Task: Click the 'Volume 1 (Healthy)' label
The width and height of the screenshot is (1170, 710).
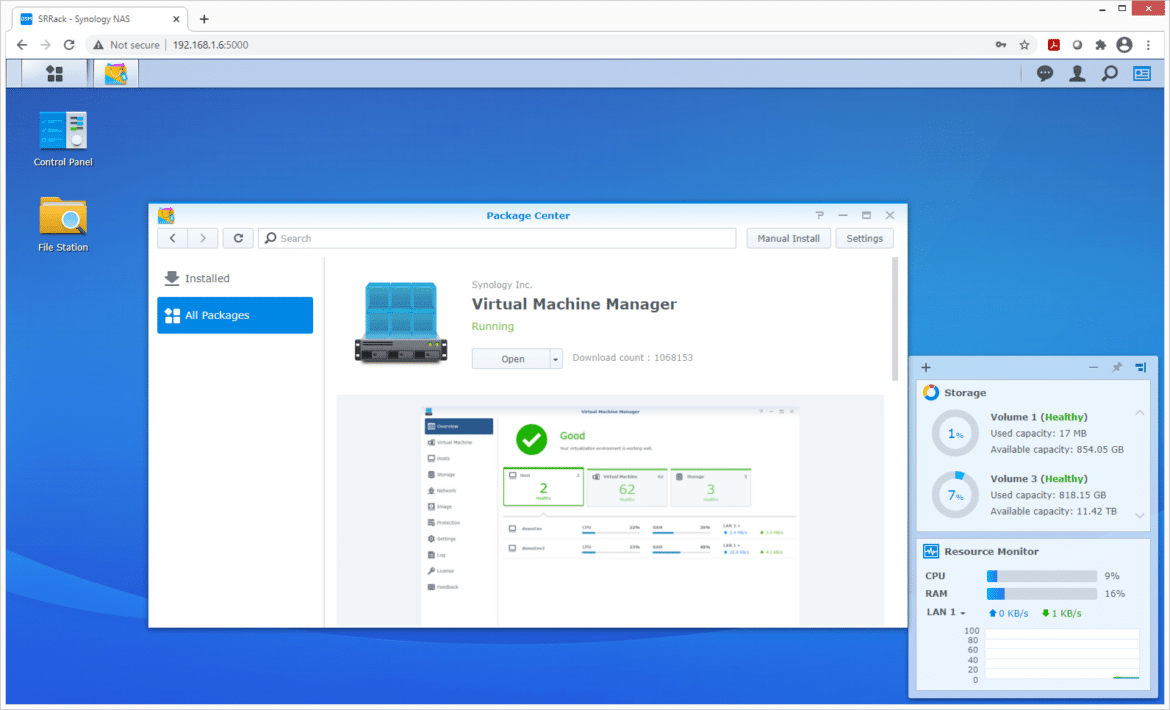Action: point(1039,417)
